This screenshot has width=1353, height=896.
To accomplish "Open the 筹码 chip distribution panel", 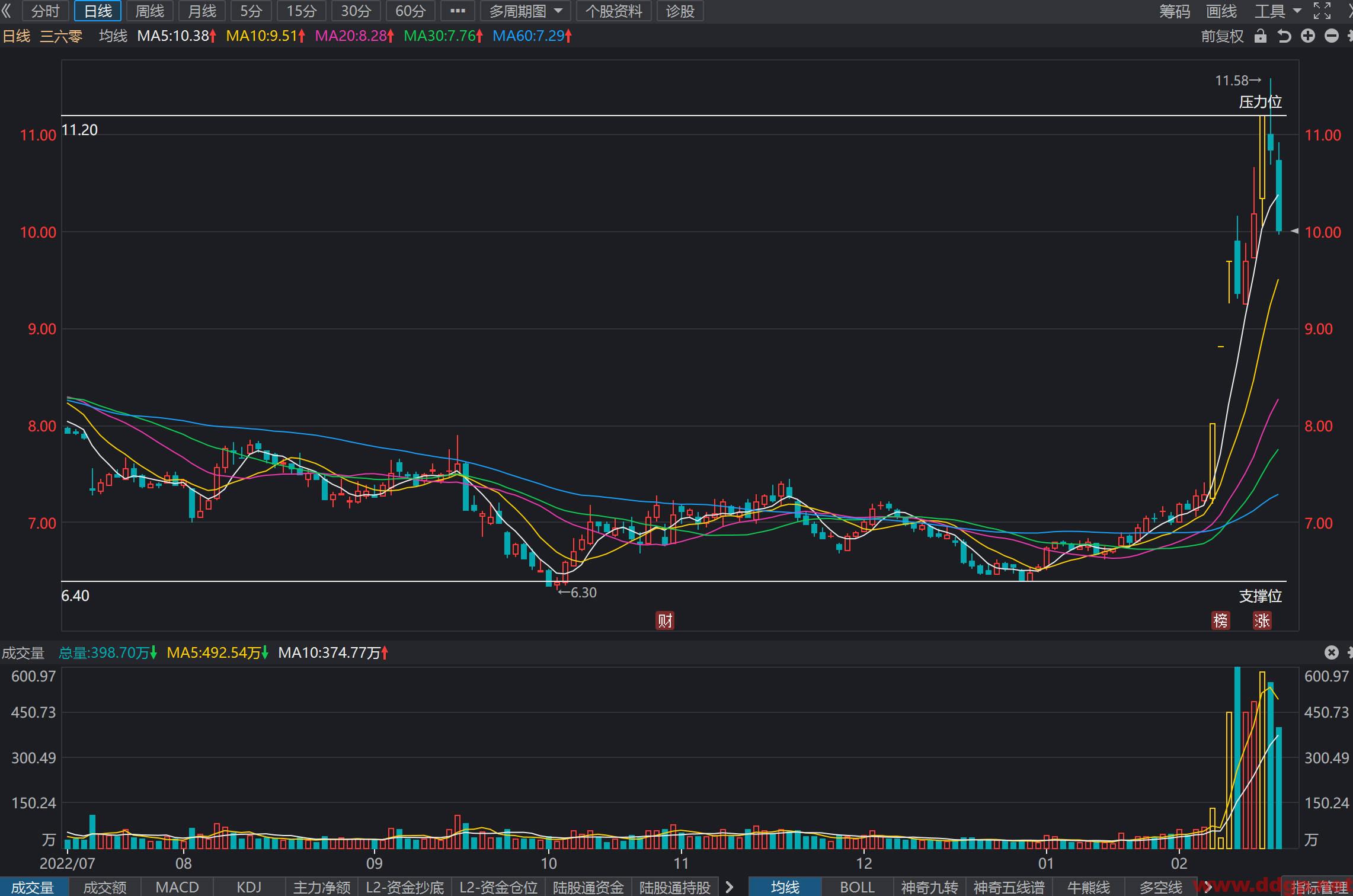I will 1175,11.
